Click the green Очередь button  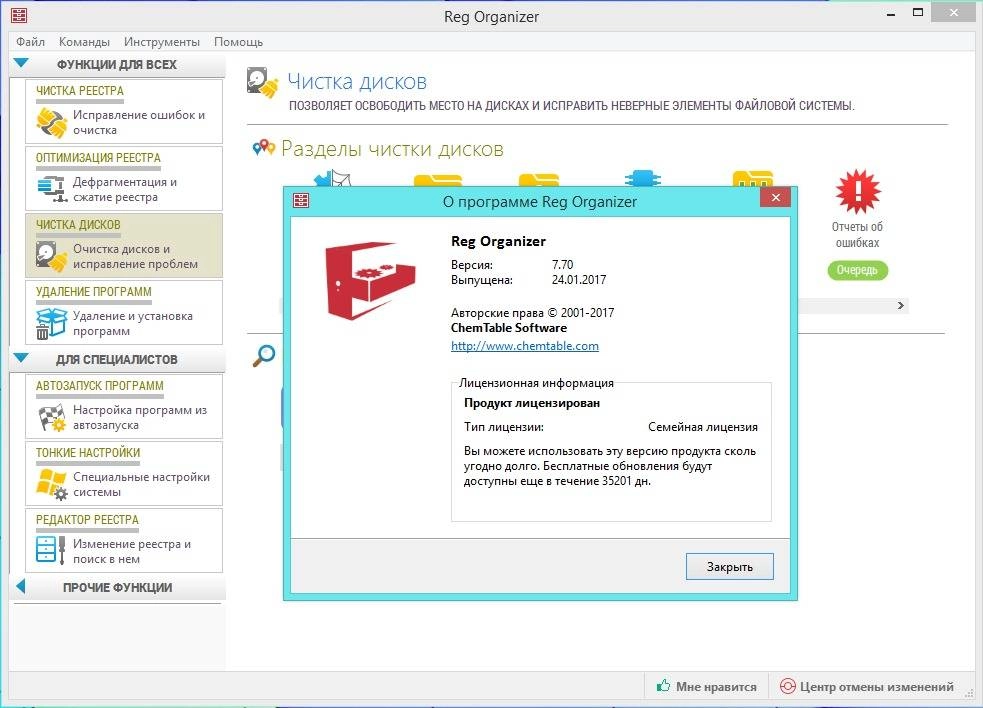click(x=858, y=270)
